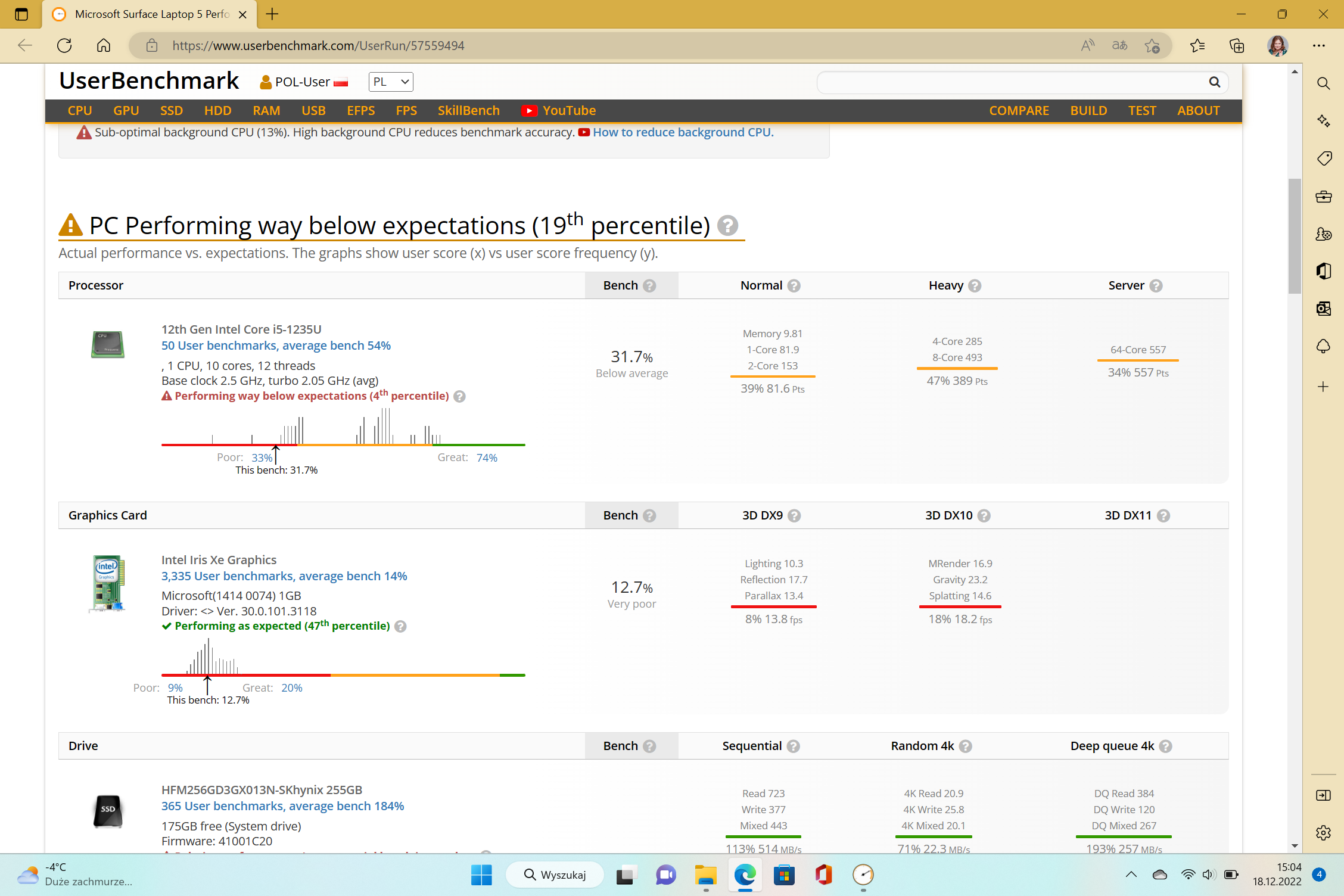Open '365 User benchmarks, average bench 184%' link
This screenshot has width=1344, height=896.
click(x=282, y=806)
